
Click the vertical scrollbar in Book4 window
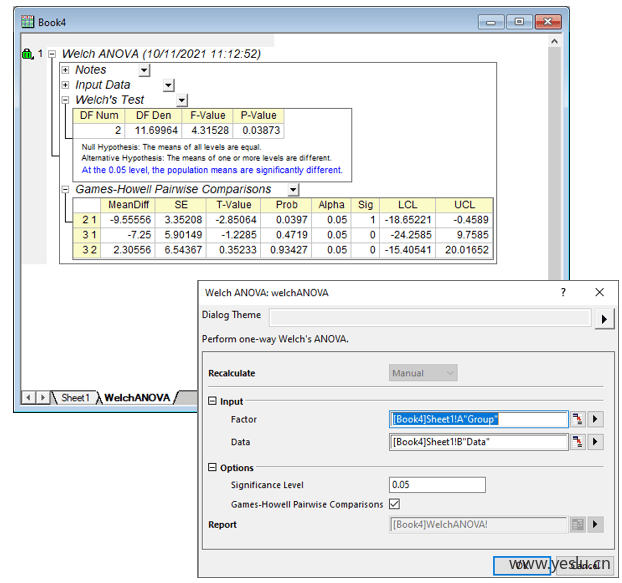coord(555,163)
